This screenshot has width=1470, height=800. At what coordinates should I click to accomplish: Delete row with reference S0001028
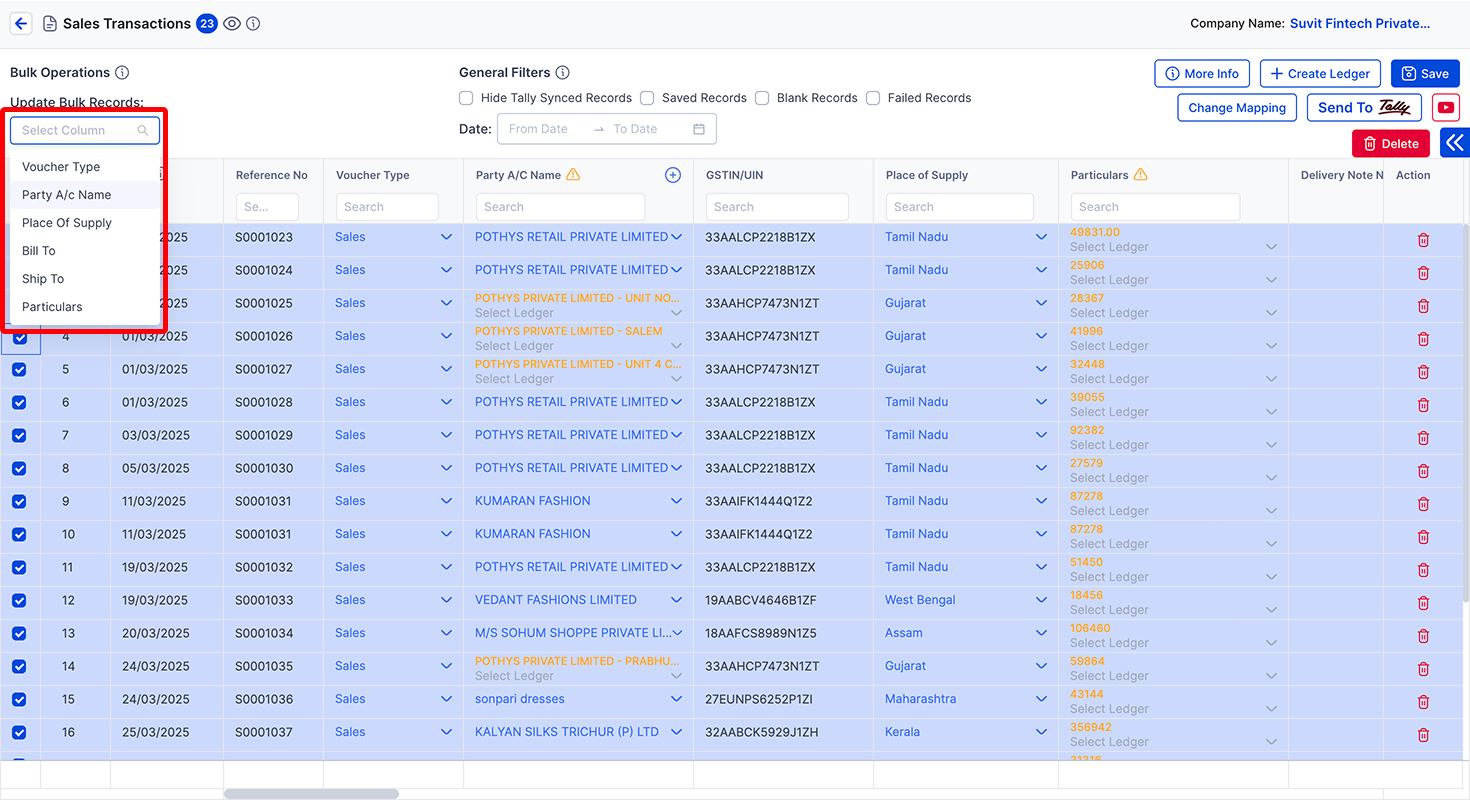coord(1423,405)
